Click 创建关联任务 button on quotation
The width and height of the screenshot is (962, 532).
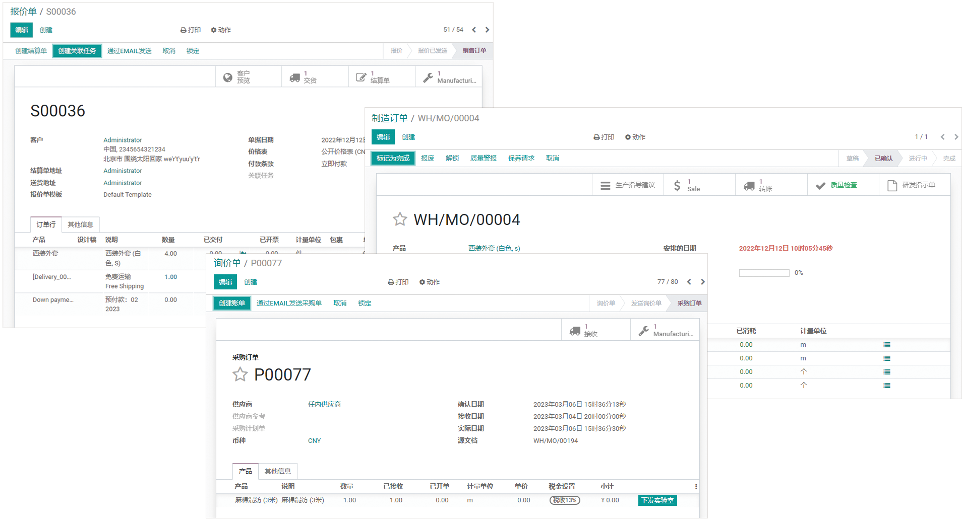point(77,50)
